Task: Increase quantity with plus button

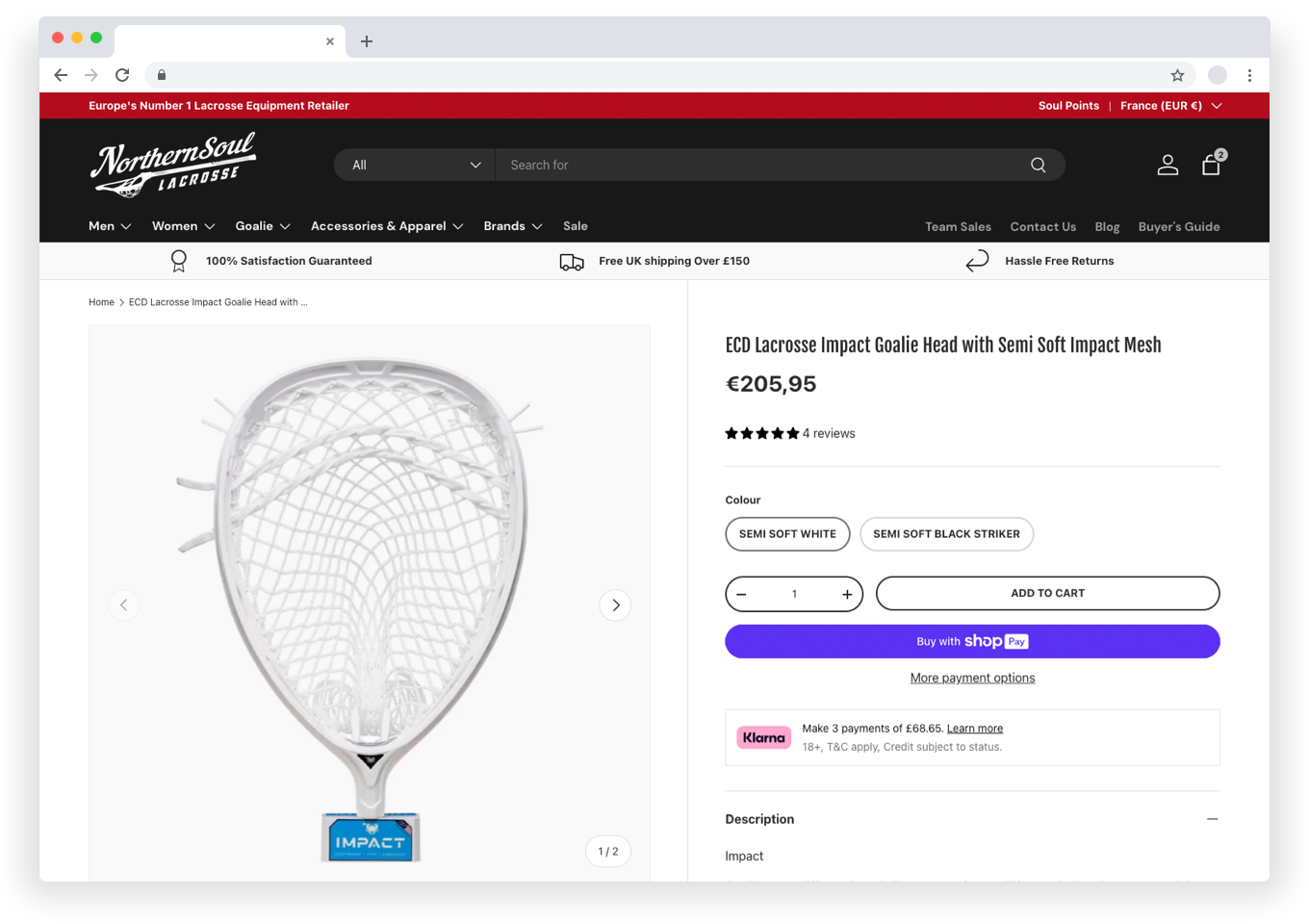Action: (847, 595)
